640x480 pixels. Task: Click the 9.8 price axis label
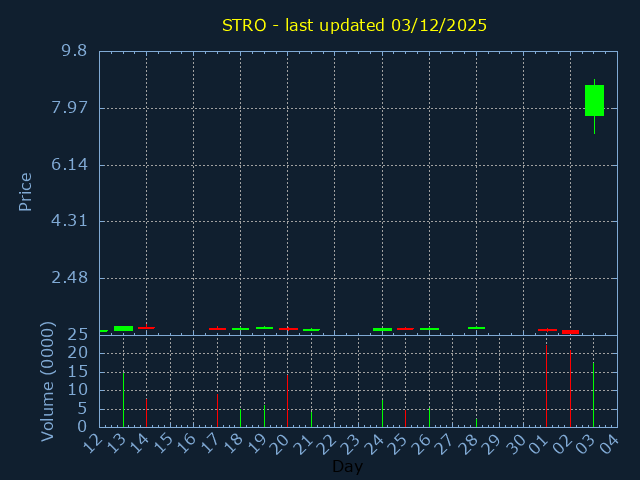[x=74, y=51]
